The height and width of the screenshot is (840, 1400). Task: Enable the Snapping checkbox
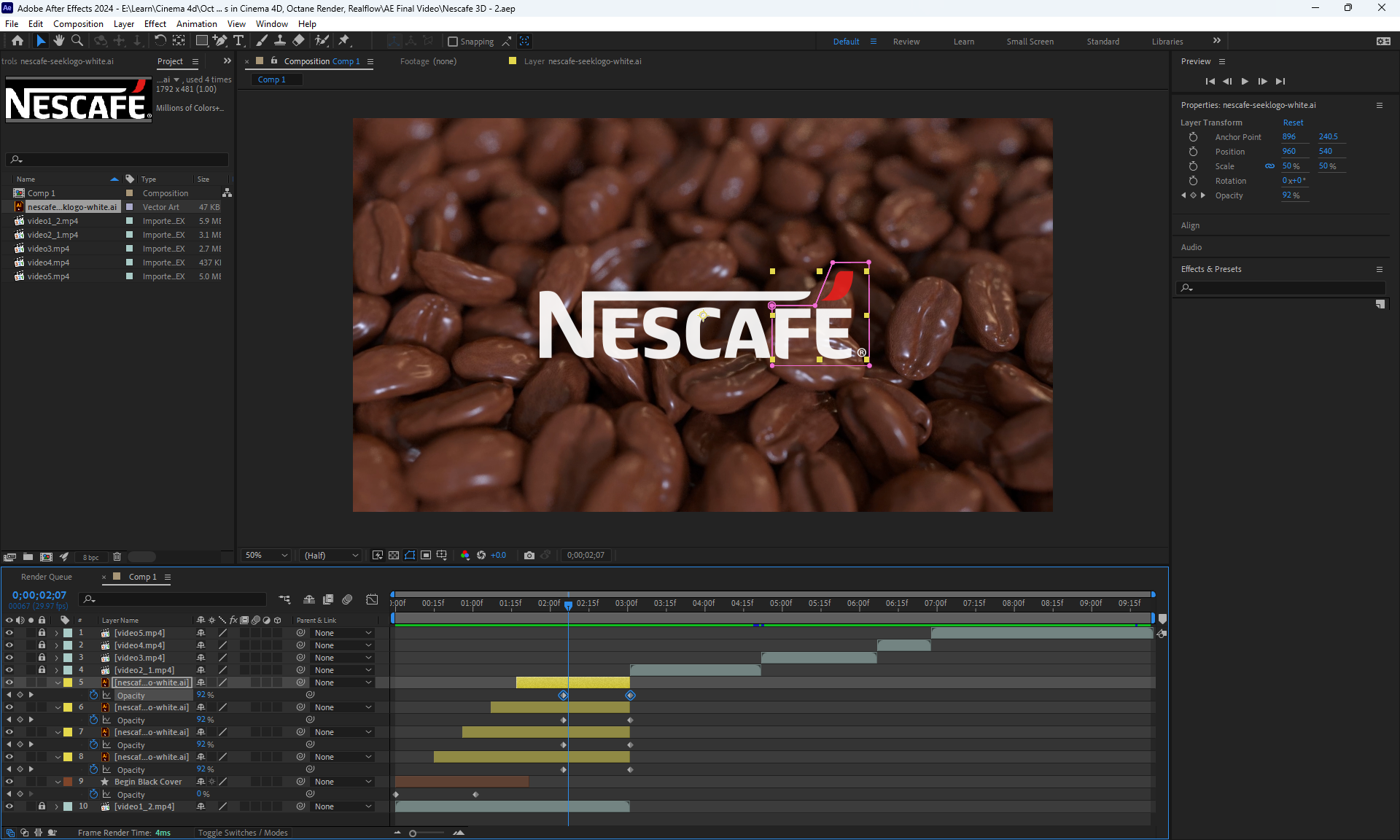point(453,42)
